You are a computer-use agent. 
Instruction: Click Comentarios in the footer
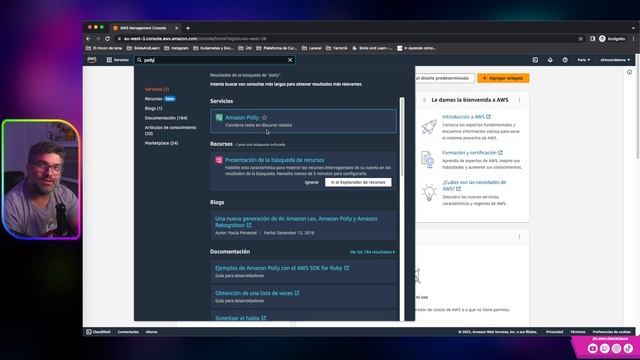(x=128, y=332)
